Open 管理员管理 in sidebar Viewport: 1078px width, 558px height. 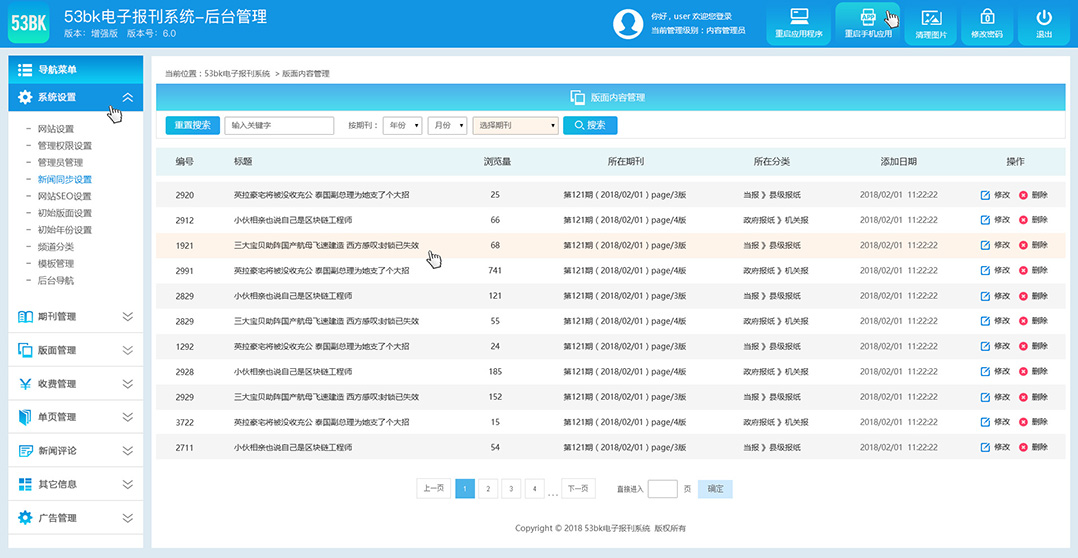(60, 163)
